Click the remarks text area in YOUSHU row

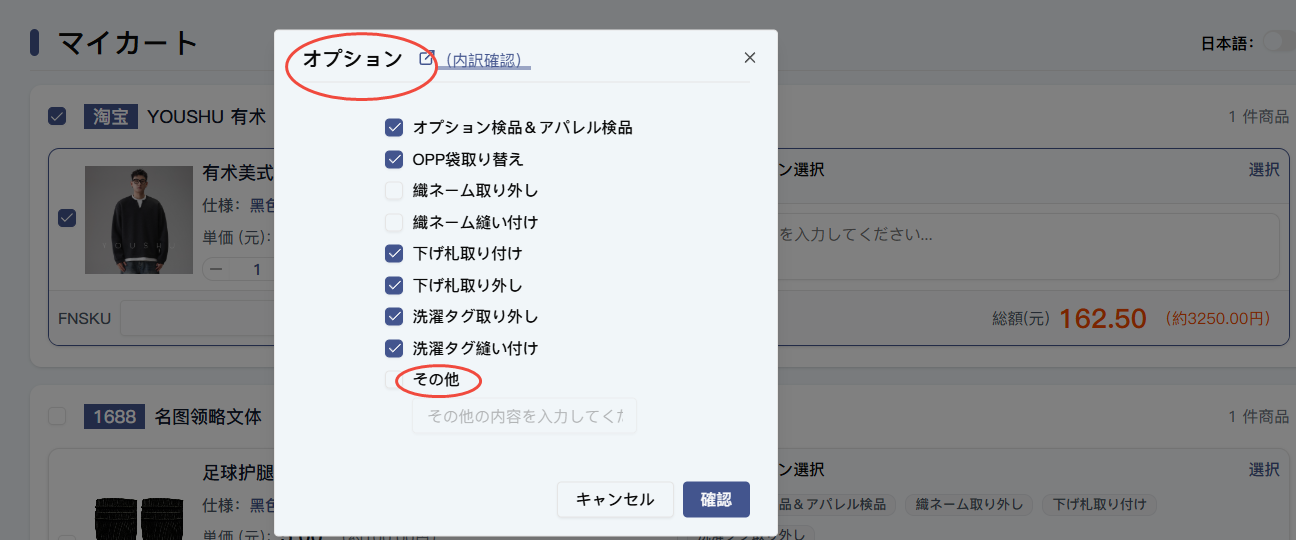tap(1027, 246)
